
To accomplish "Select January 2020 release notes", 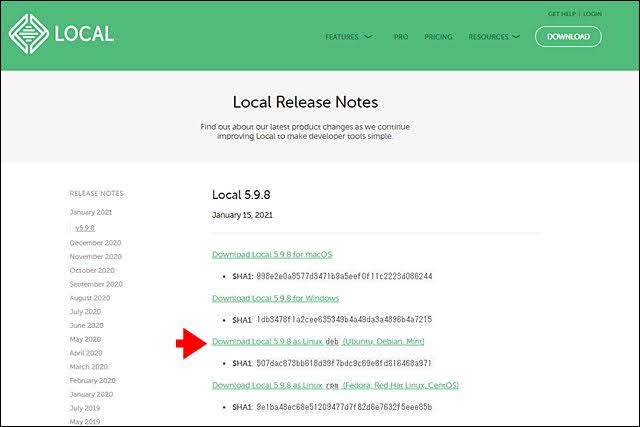I will pos(91,395).
